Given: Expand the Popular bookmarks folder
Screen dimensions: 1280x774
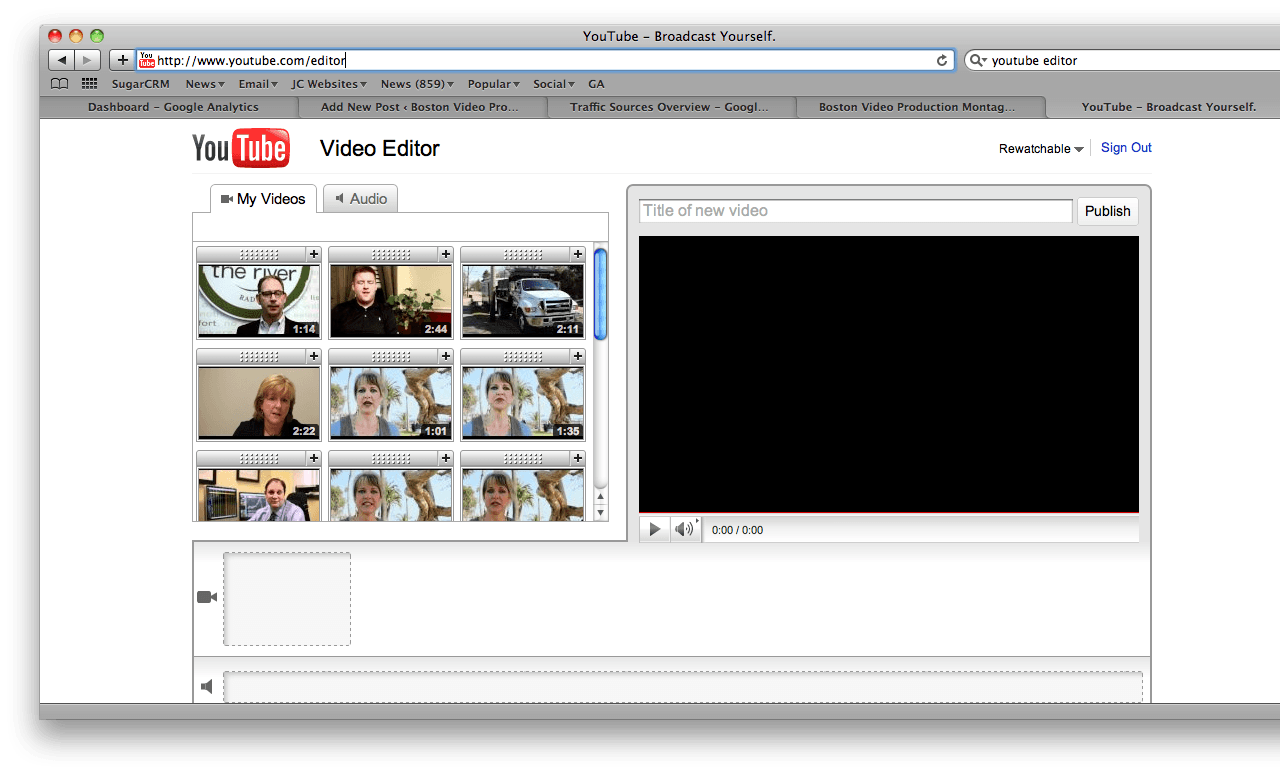Looking at the screenshot, I should coord(494,84).
